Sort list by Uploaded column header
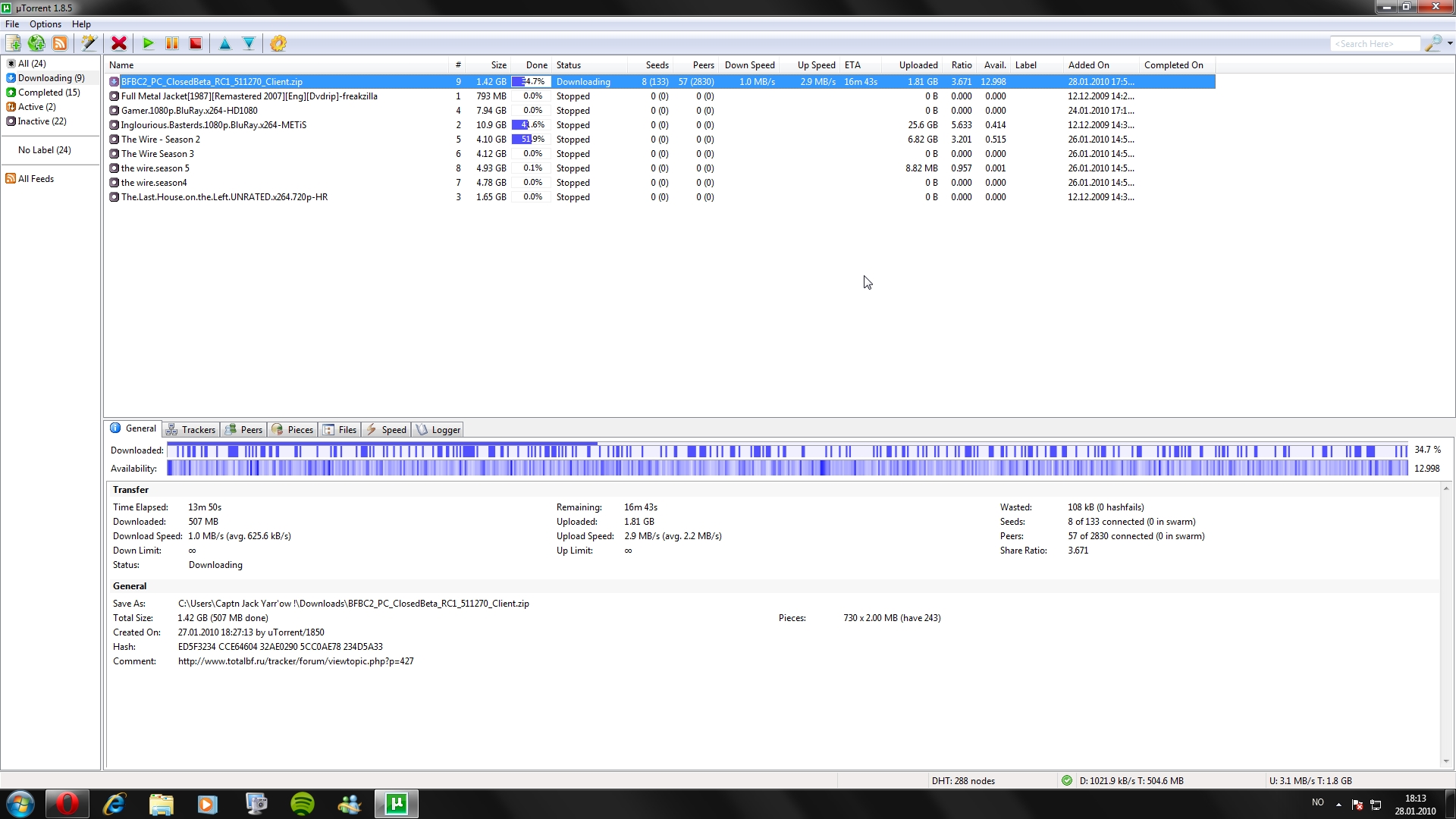 tap(912, 65)
